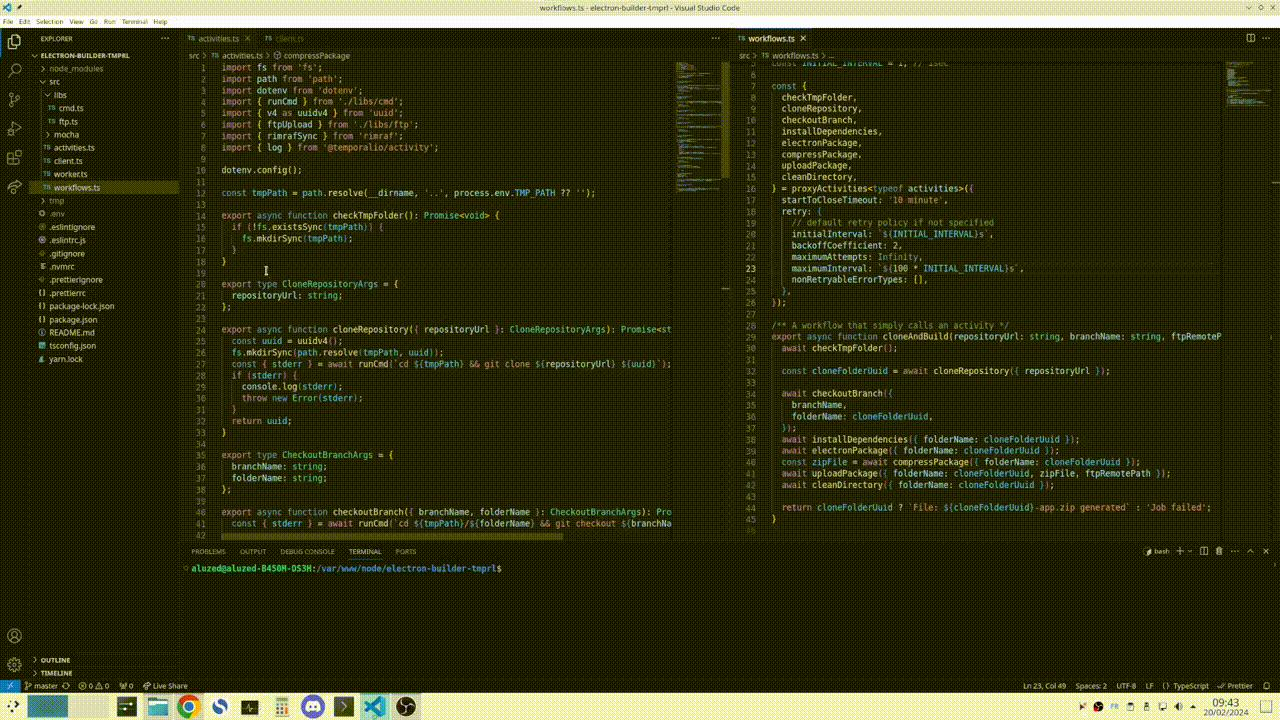Click the Discord icon in the taskbar
The width and height of the screenshot is (1280, 720).
pos(312,707)
